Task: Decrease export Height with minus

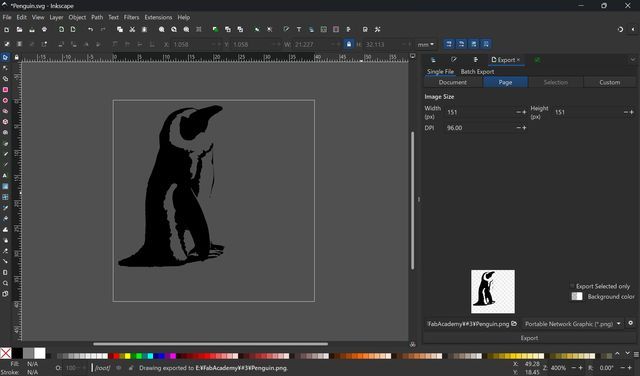Action: click(x=626, y=112)
